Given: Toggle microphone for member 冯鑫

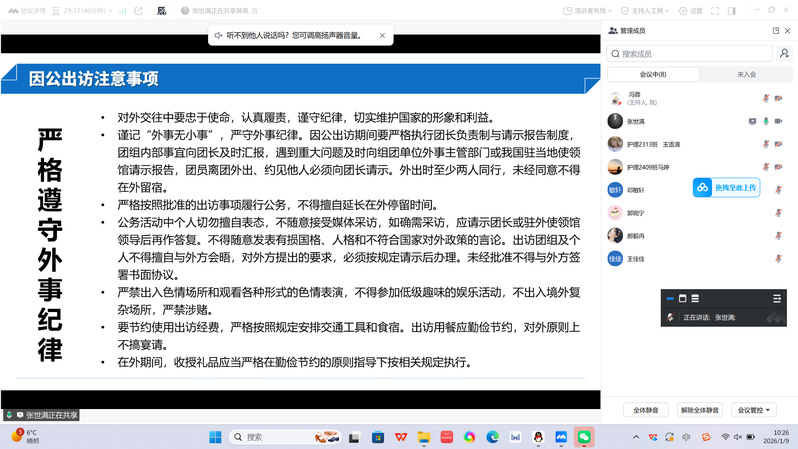Looking at the screenshot, I should coord(766,98).
